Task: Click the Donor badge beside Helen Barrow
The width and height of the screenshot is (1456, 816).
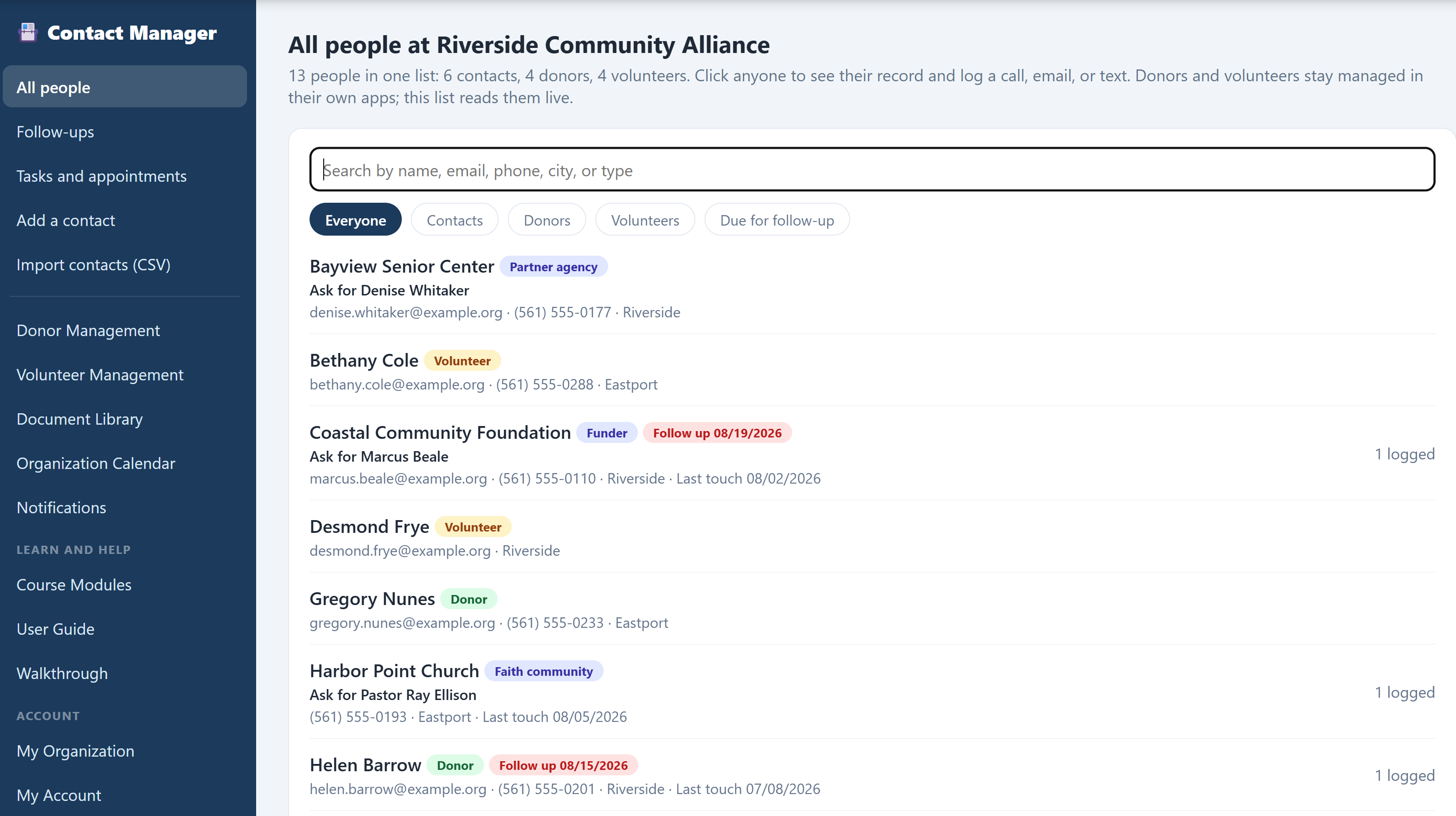Action: click(x=455, y=765)
